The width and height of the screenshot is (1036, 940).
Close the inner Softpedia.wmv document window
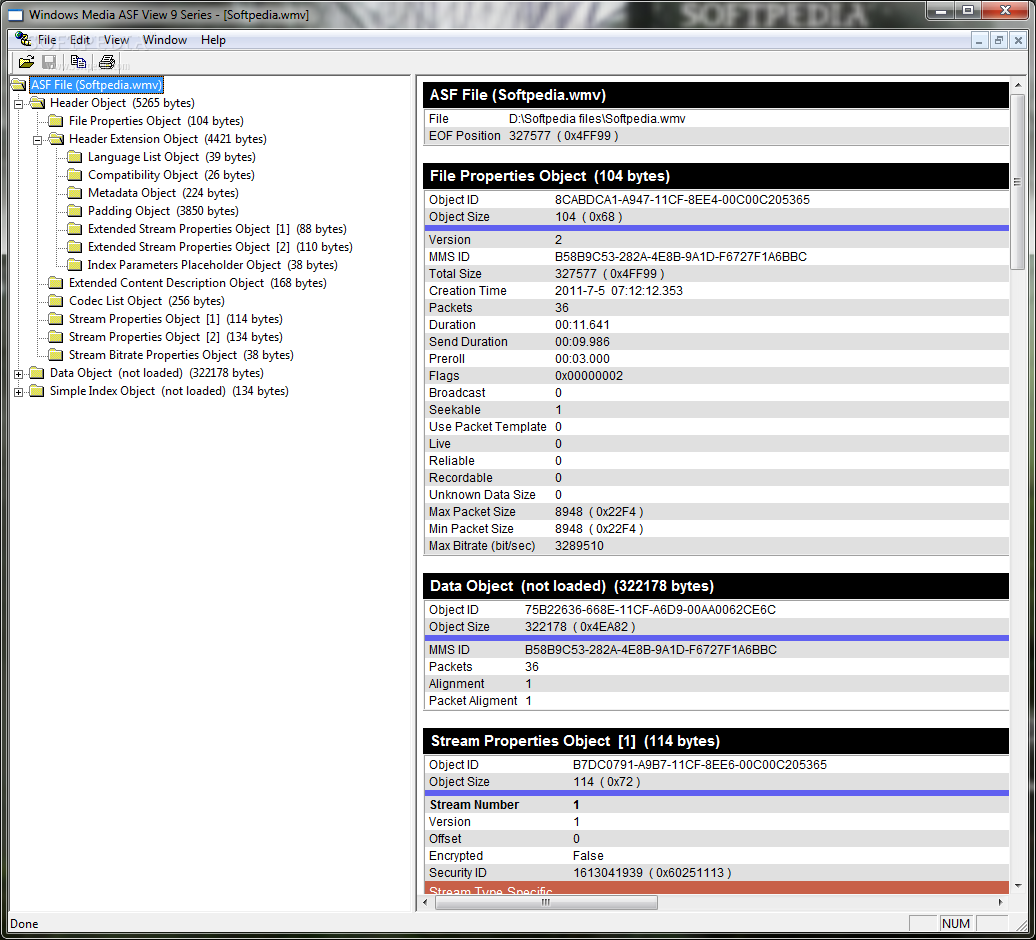pyautogui.click(x=1018, y=40)
